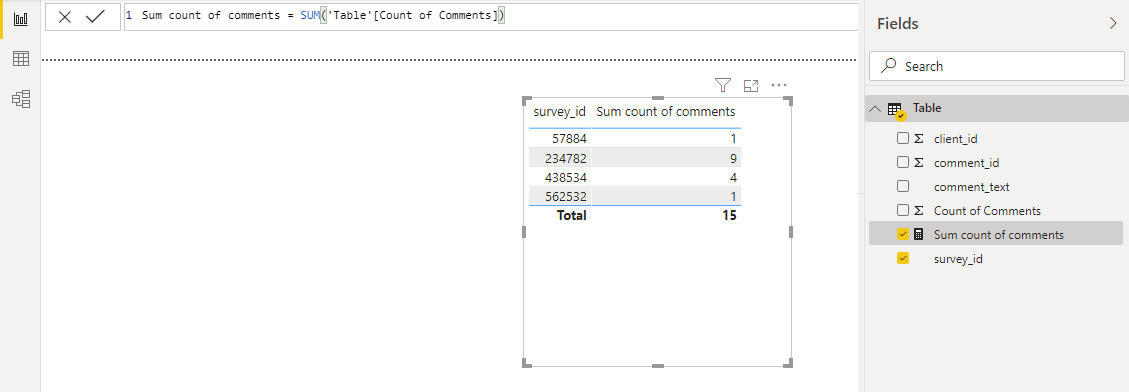Collapse the Fields pane with chevron
1129x392 pixels.
tap(1113, 23)
